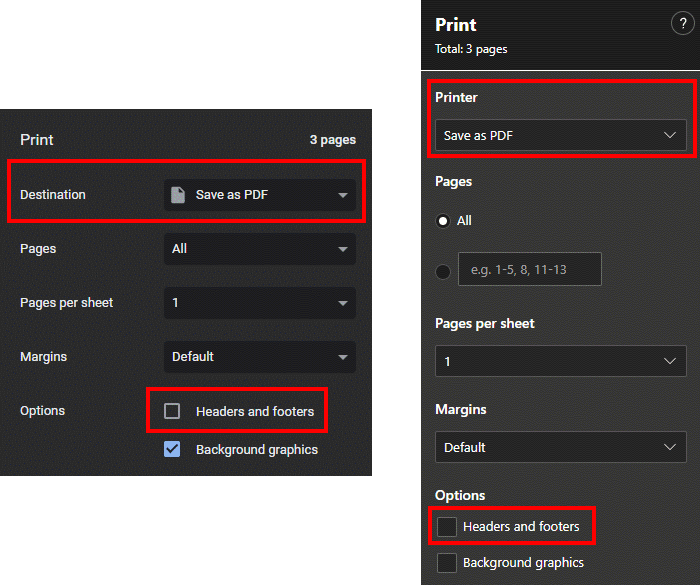This screenshot has height=585, width=700.
Task: Expand Pages per sheet dropdown in Printer panel
Action: pyautogui.click(x=560, y=361)
